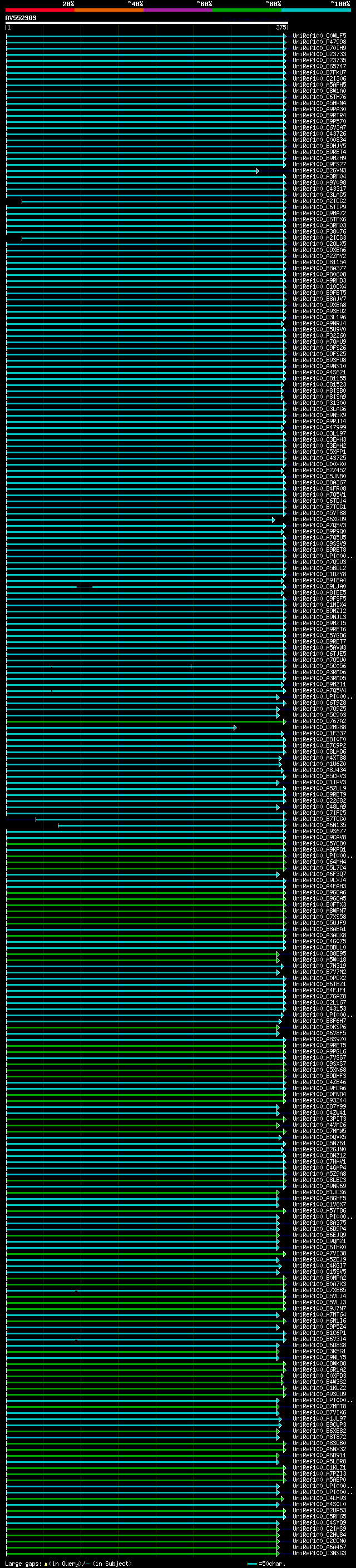The width and height of the screenshot is (356, 1568).
Task: Open hit UniRef100_Q9LJA0
Action: (x=319, y=587)
